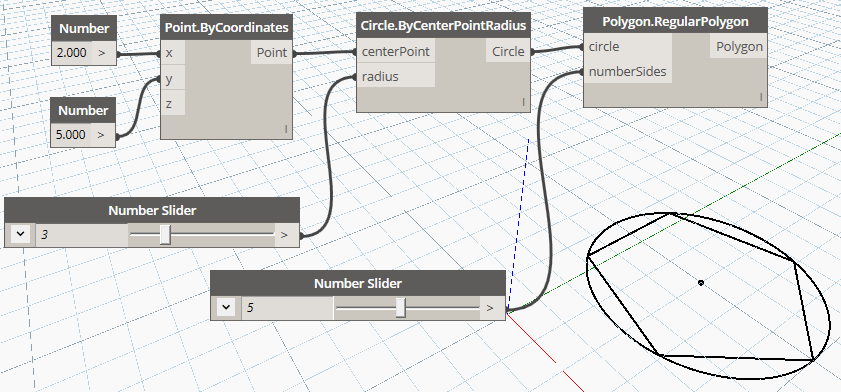Screen dimensions: 841x392
Task: Select the Circle.ByCenterPointRadius node header
Action: point(443,25)
